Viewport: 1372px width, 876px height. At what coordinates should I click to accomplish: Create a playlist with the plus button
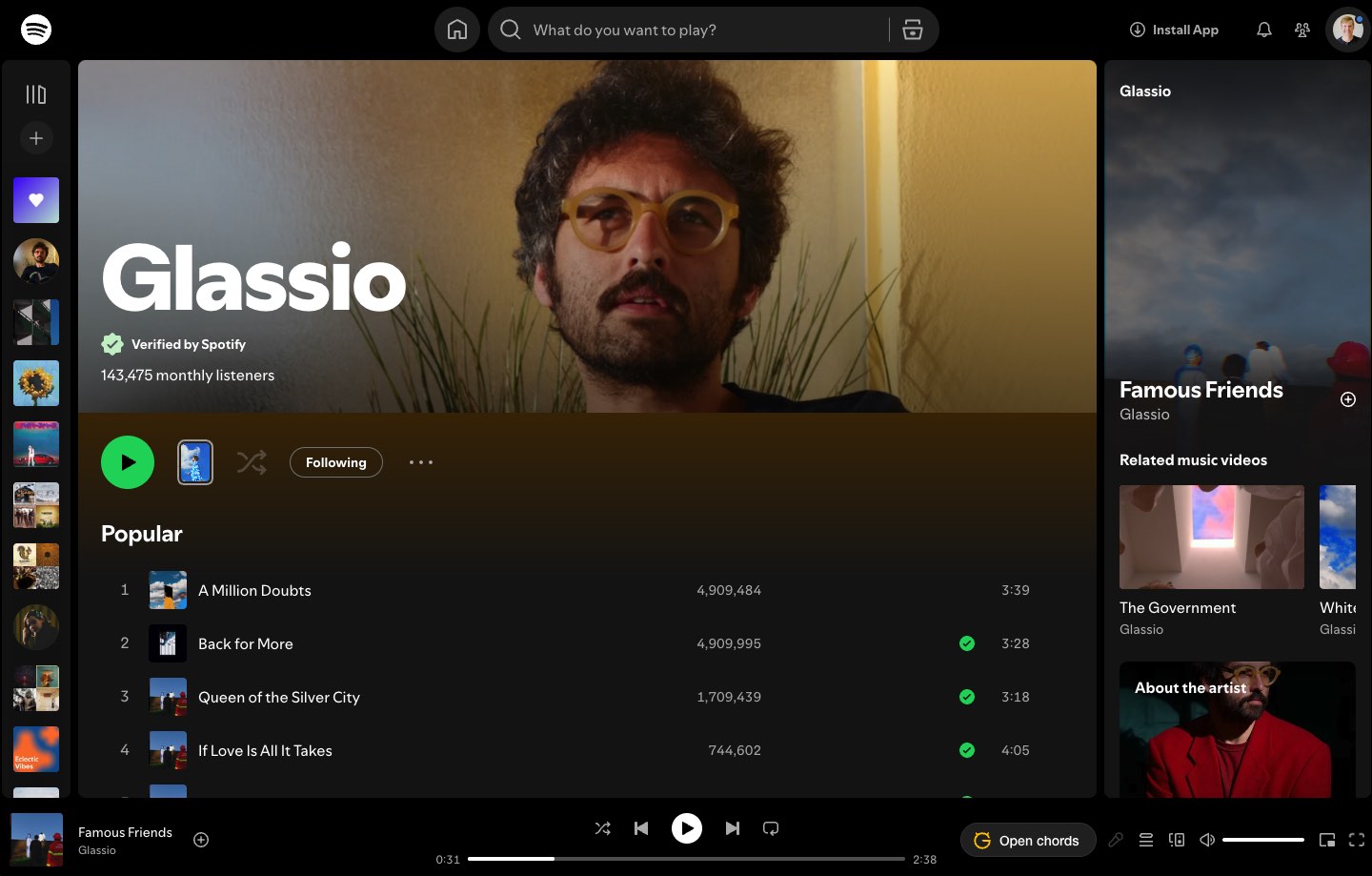pos(36,138)
